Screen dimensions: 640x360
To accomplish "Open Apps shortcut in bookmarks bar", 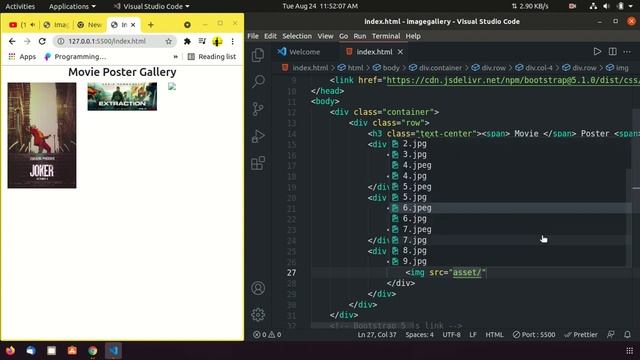I will point(22,57).
